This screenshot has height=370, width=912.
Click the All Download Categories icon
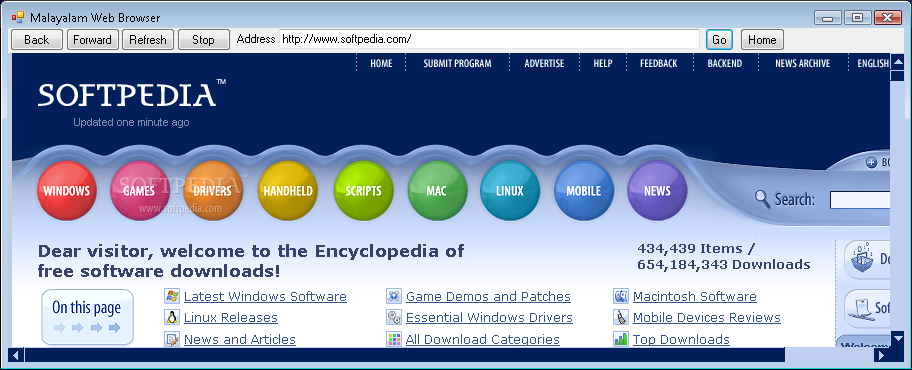[394, 339]
